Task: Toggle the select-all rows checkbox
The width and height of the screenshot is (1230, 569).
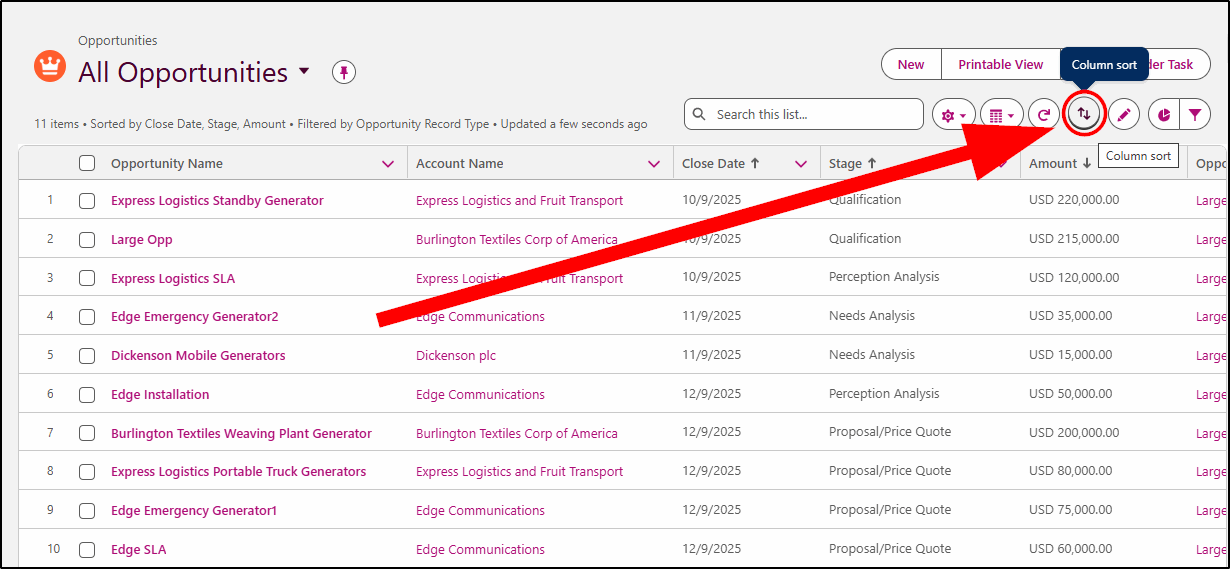Action: click(87, 163)
